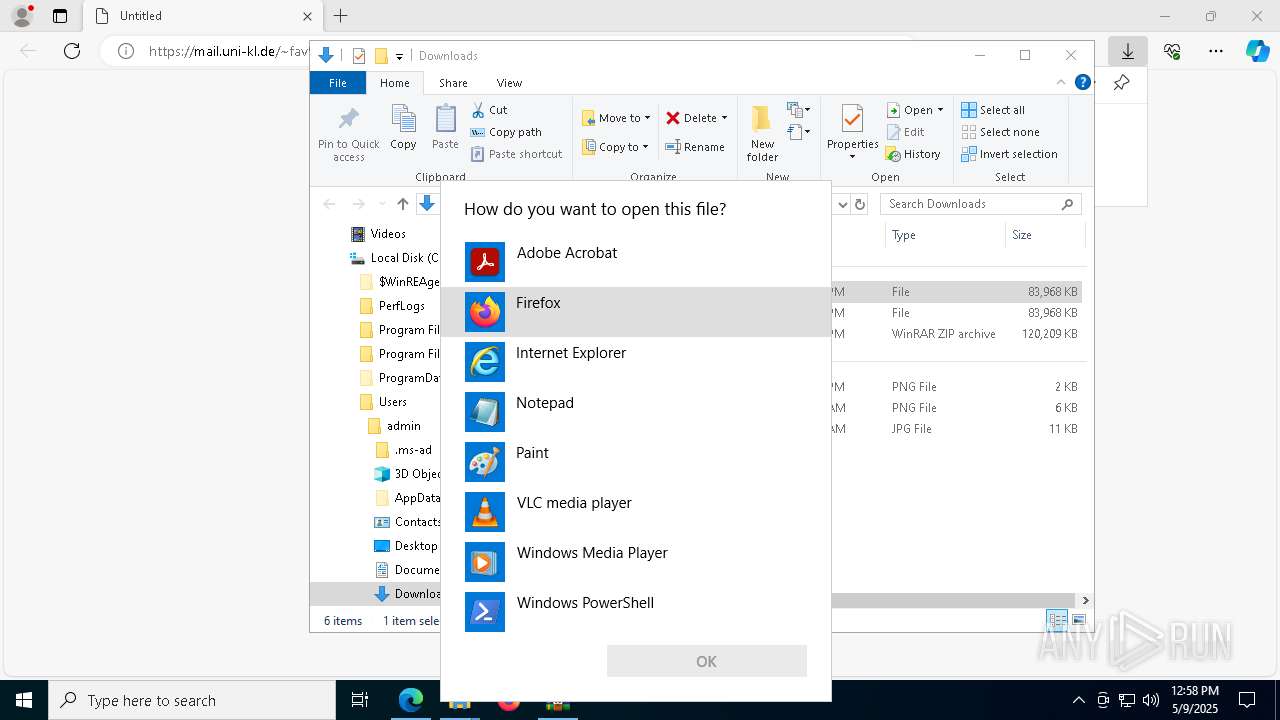Viewport: 1280px width, 720px height.
Task: Click scrollbar right arrow in file list
Action: click(x=1085, y=601)
